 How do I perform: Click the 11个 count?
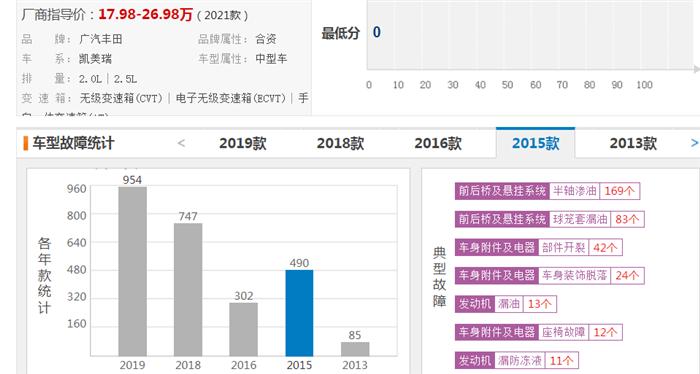pos(562,360)
